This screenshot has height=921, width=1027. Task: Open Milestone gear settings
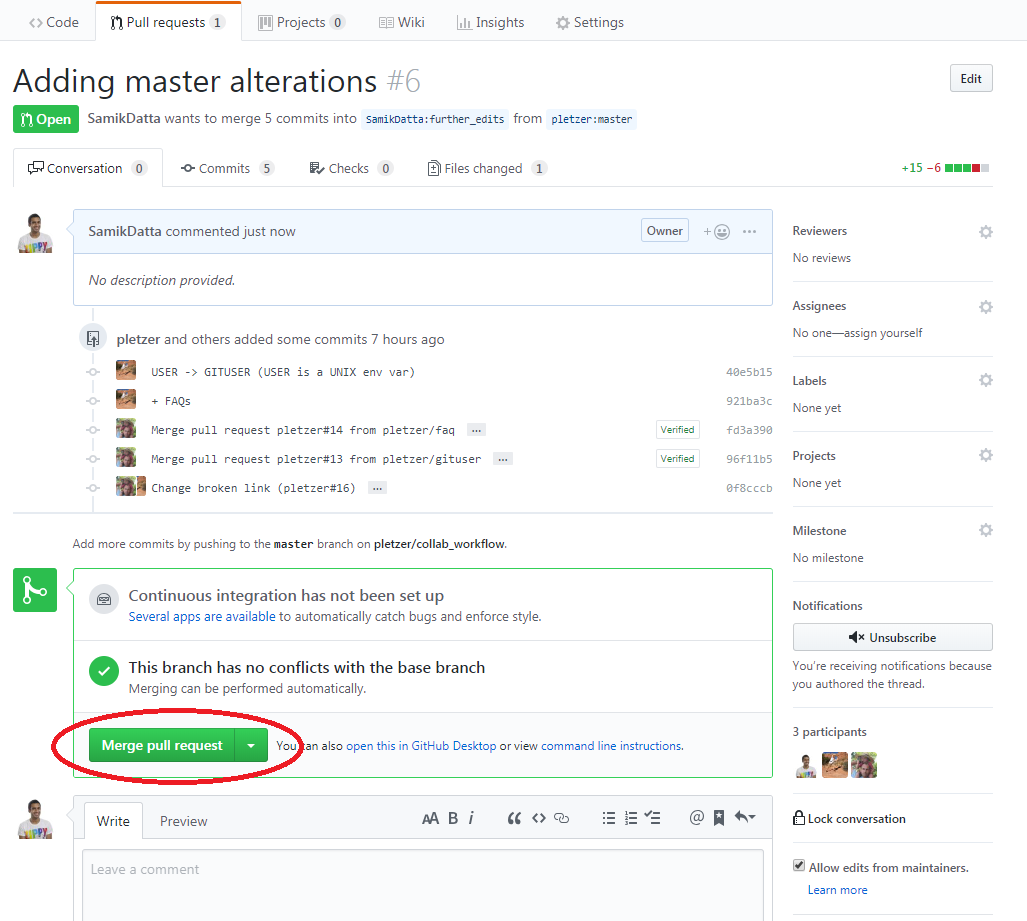click(x=985, y=531)
